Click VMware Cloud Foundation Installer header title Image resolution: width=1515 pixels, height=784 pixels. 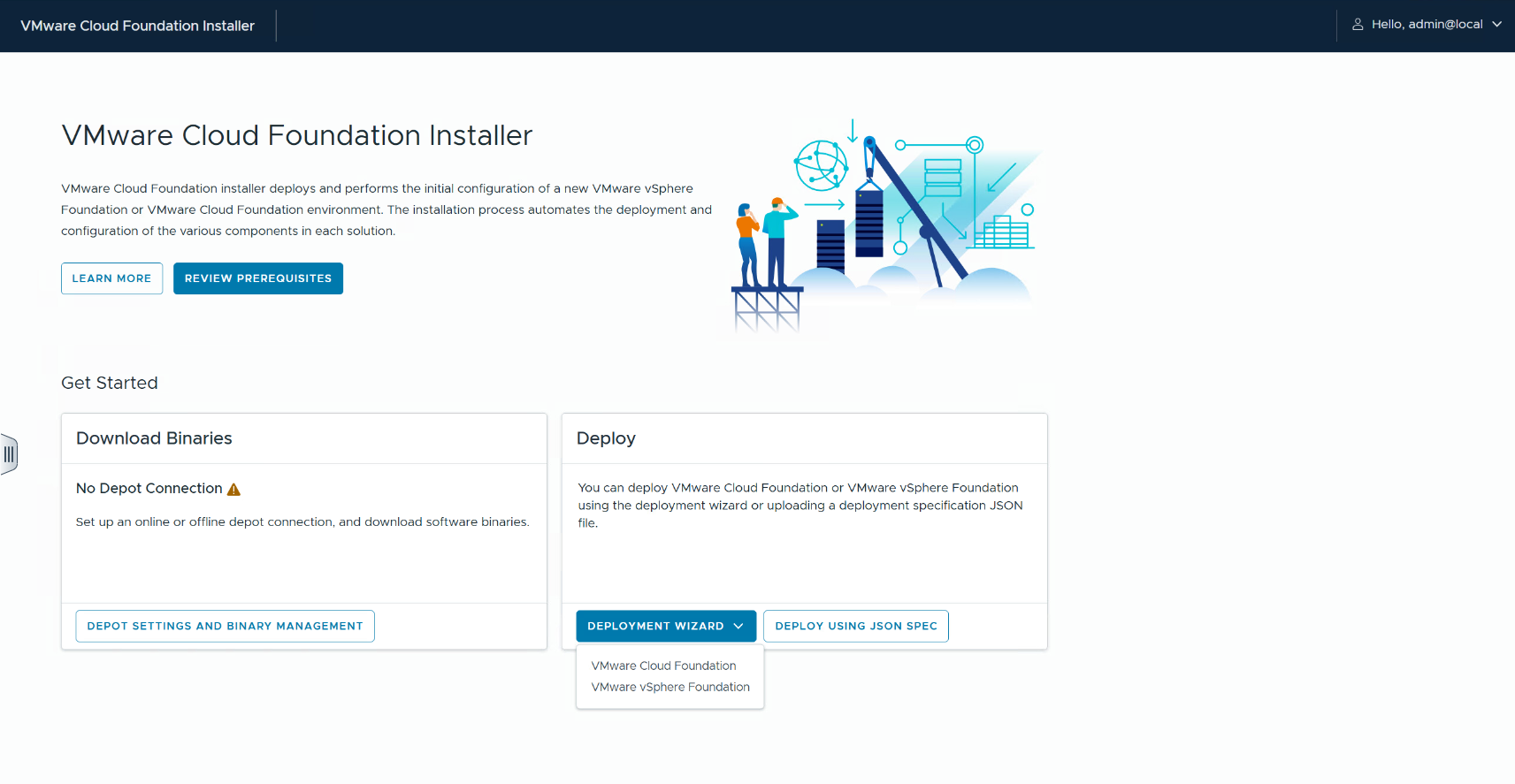tap(137, 26)
